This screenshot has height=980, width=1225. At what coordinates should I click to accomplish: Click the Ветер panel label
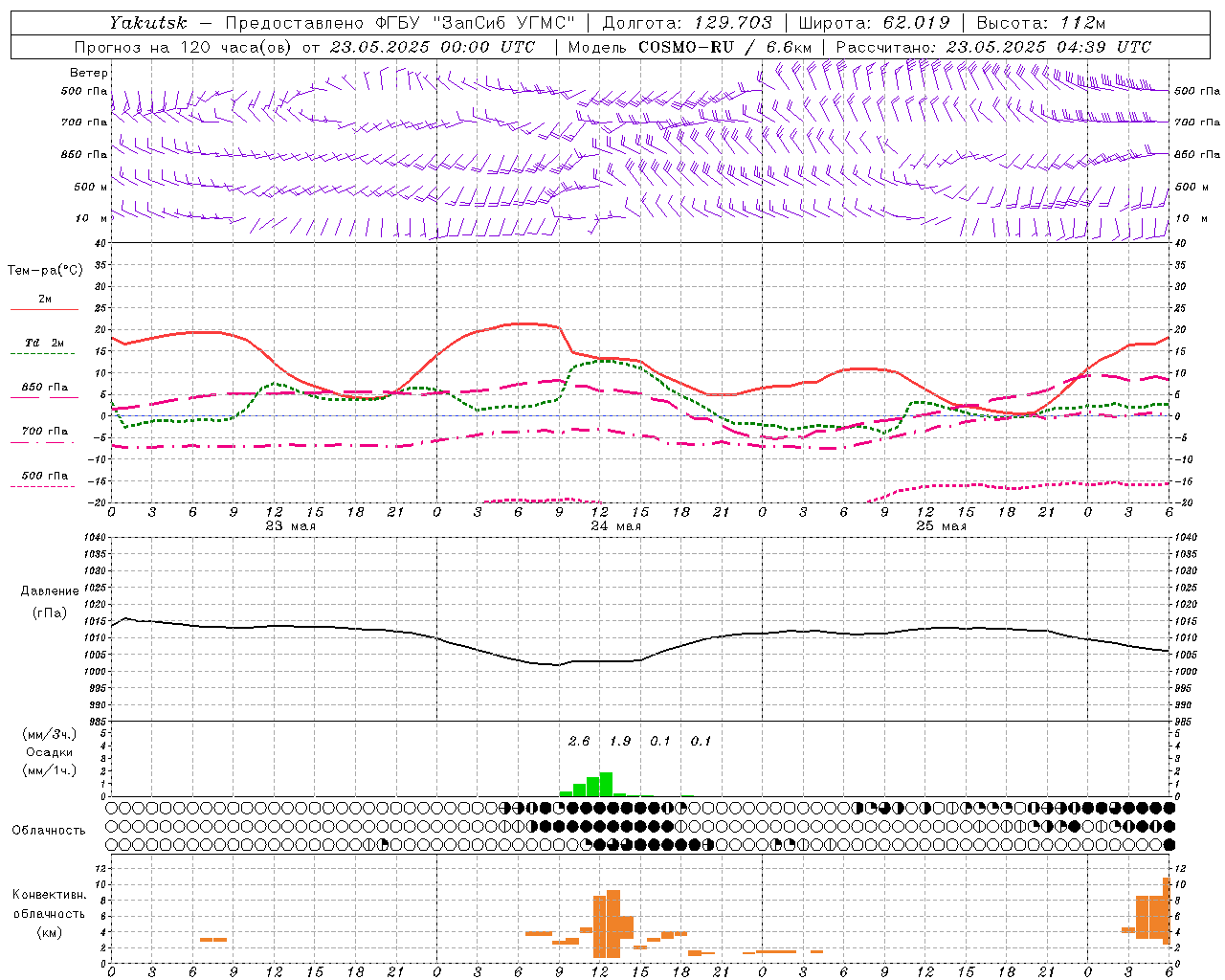89,73
